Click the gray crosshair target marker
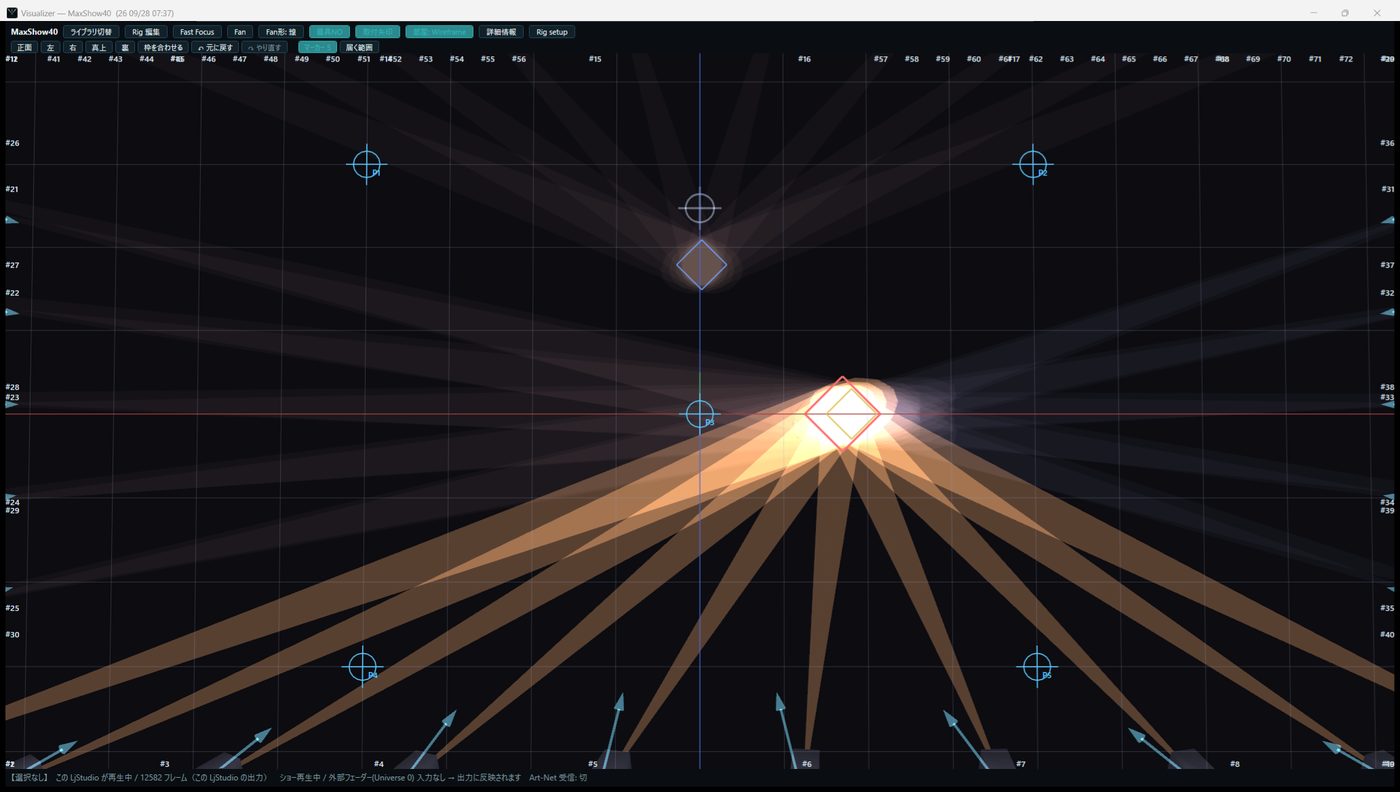The image size is (1400, 792). coord(700,208)
